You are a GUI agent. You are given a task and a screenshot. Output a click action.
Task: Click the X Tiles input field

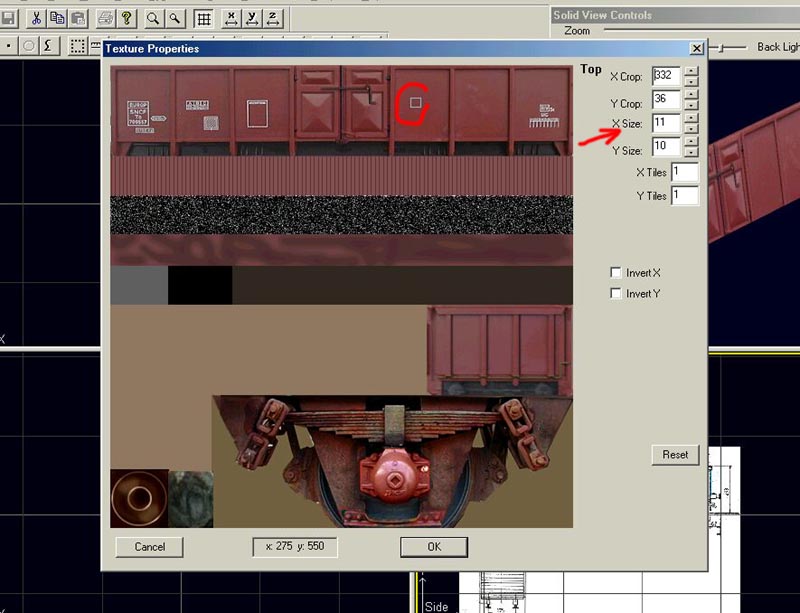click(685, 172)
